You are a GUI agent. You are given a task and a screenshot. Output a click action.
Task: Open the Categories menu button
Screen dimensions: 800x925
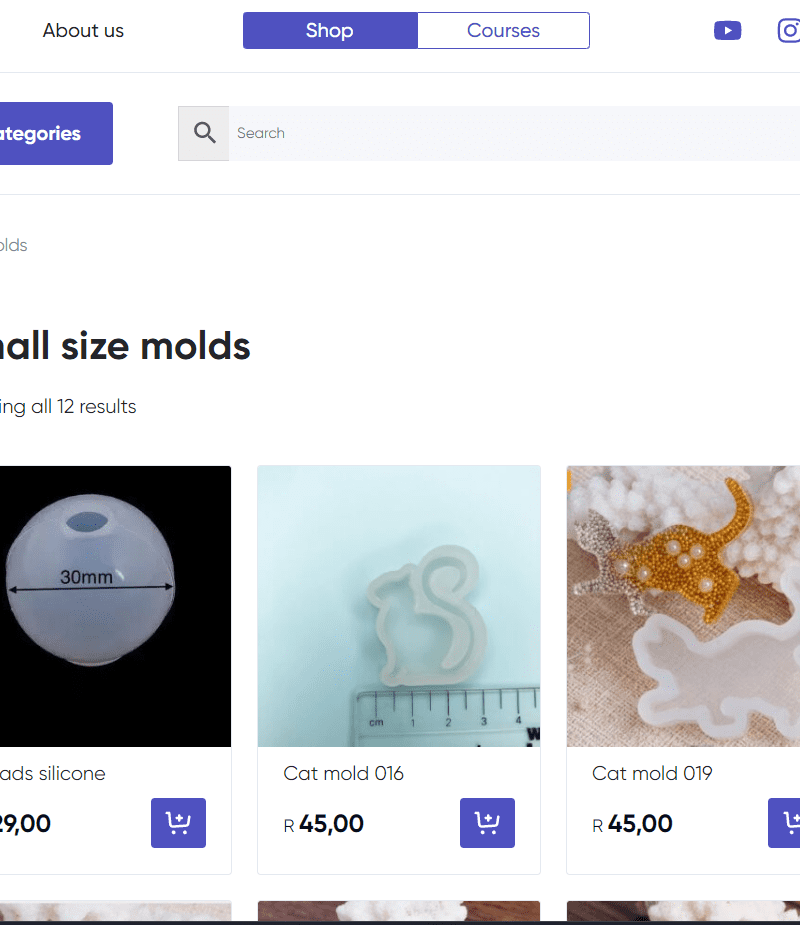point(50,133)
